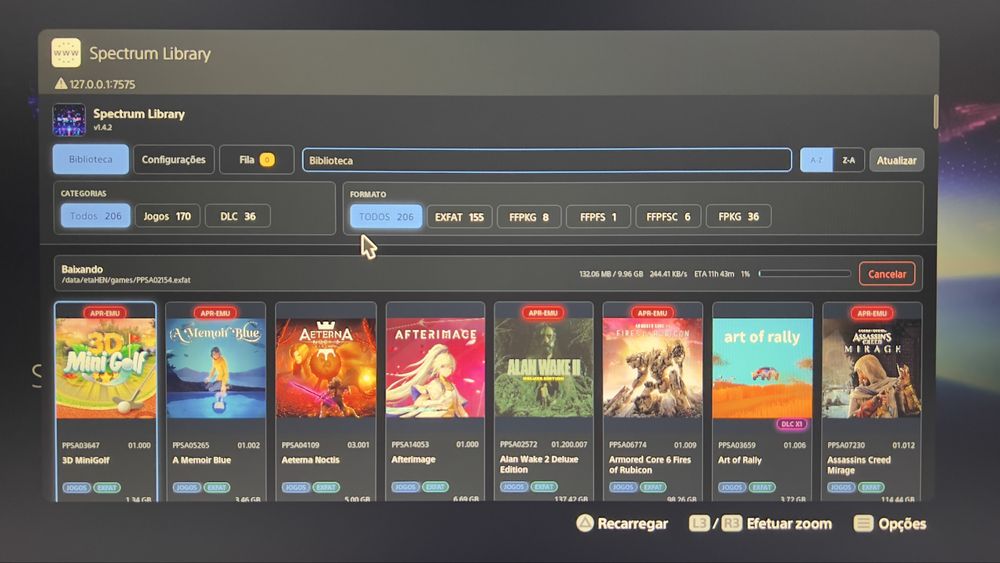Click APR-EMU badge on Assassins Creed Mirage
The width and height of the screenshot is (1000, 563).
coord(872,313)
